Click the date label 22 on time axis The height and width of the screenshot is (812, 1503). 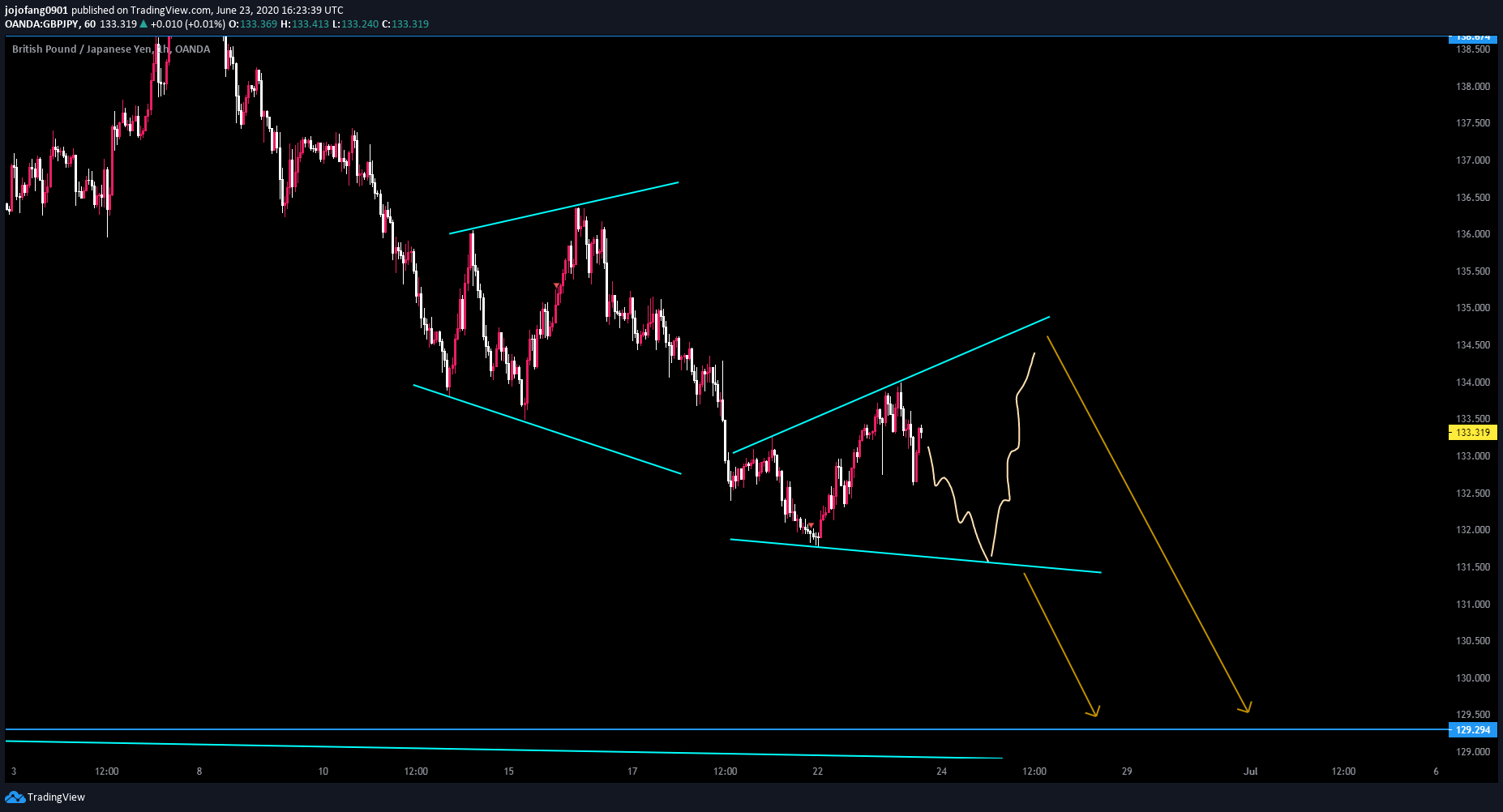point(818,771)
